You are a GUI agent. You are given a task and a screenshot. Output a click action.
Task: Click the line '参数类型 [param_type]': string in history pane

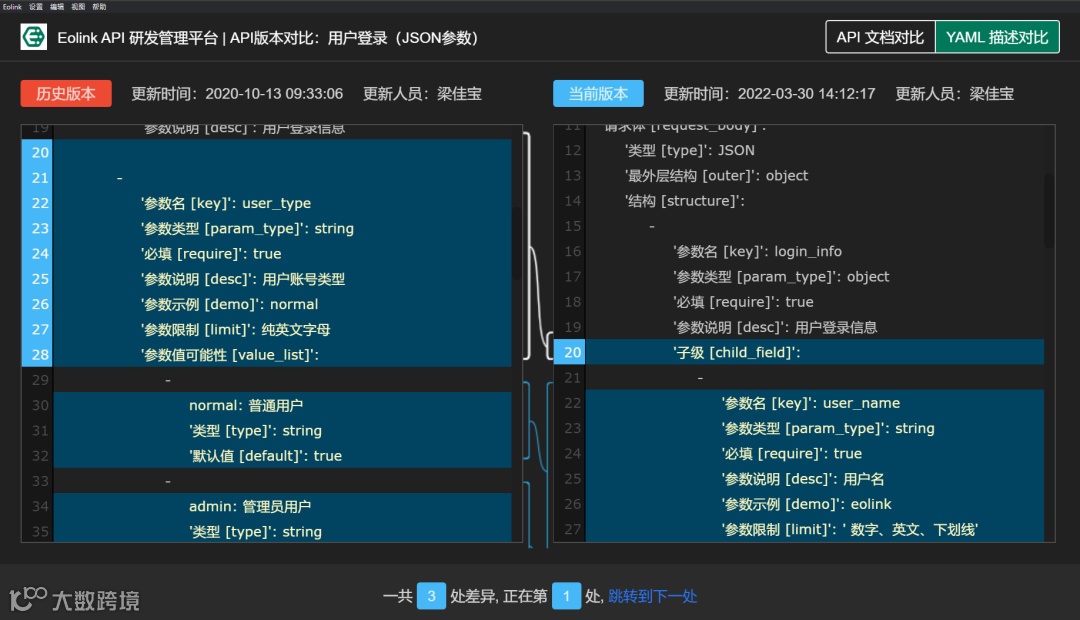pyautogui.click(x=247, y=228)
